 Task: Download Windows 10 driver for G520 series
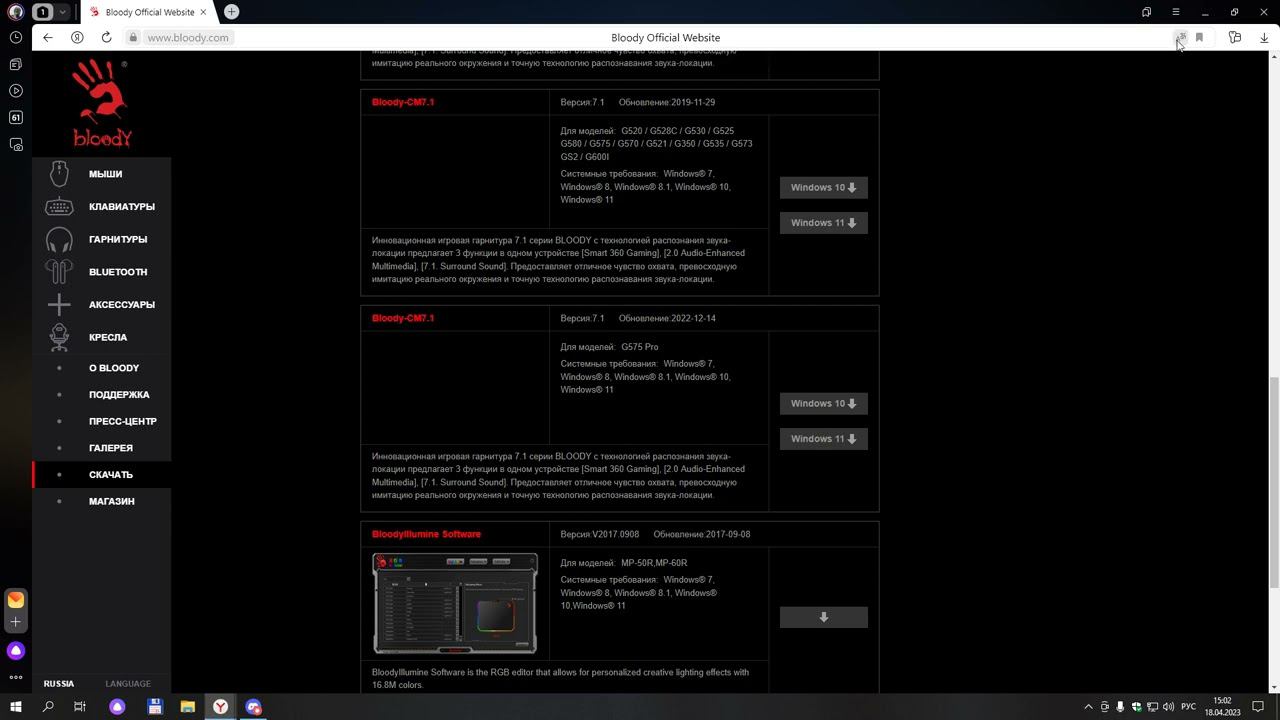point(823,188)
